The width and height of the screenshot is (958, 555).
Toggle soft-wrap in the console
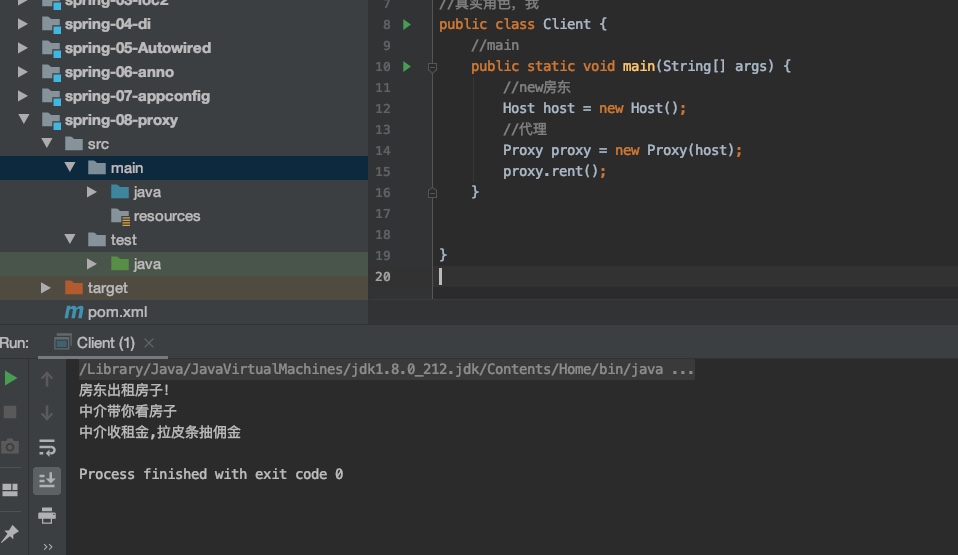tap(47, 447)
